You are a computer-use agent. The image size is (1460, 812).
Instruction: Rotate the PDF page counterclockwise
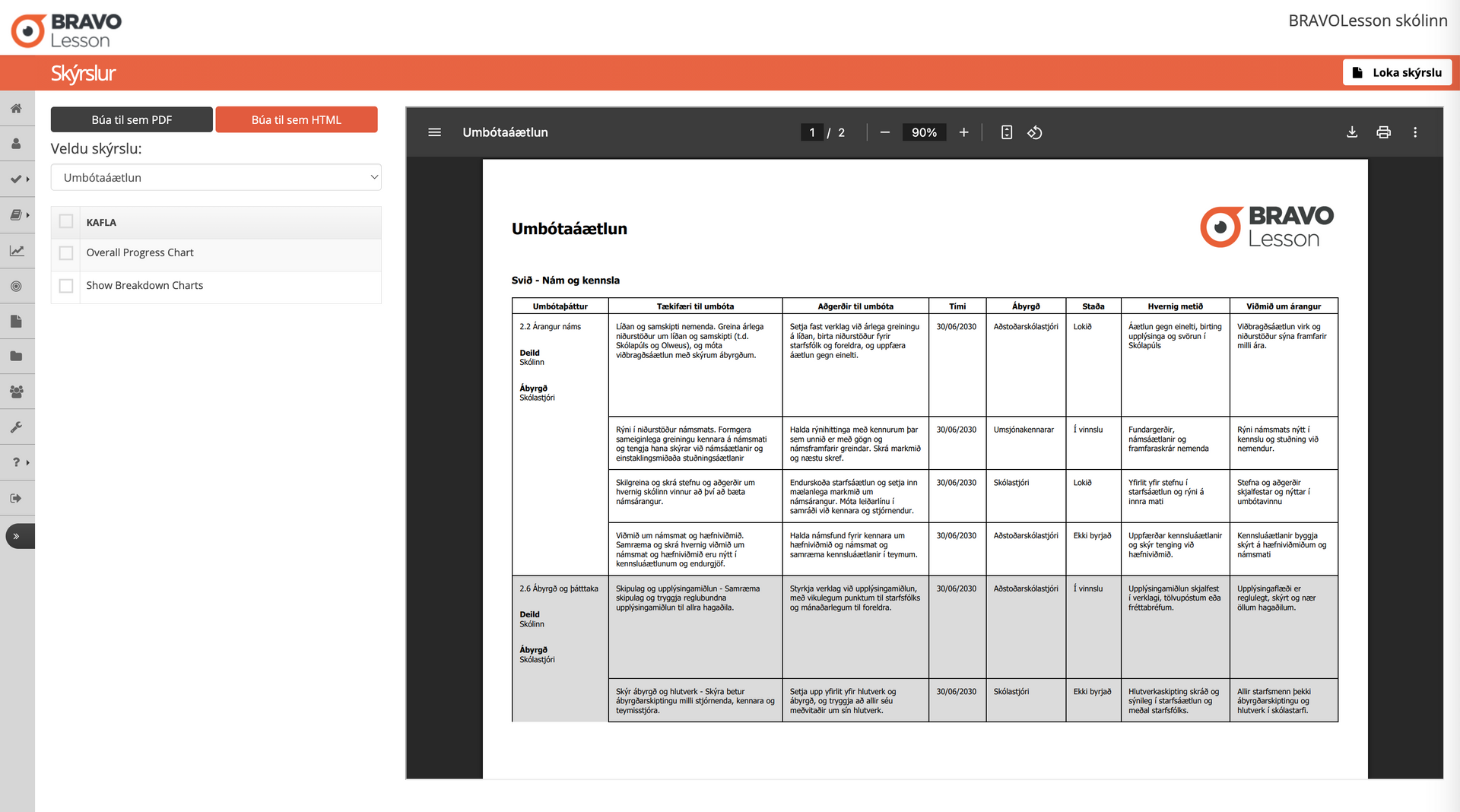1035,132
